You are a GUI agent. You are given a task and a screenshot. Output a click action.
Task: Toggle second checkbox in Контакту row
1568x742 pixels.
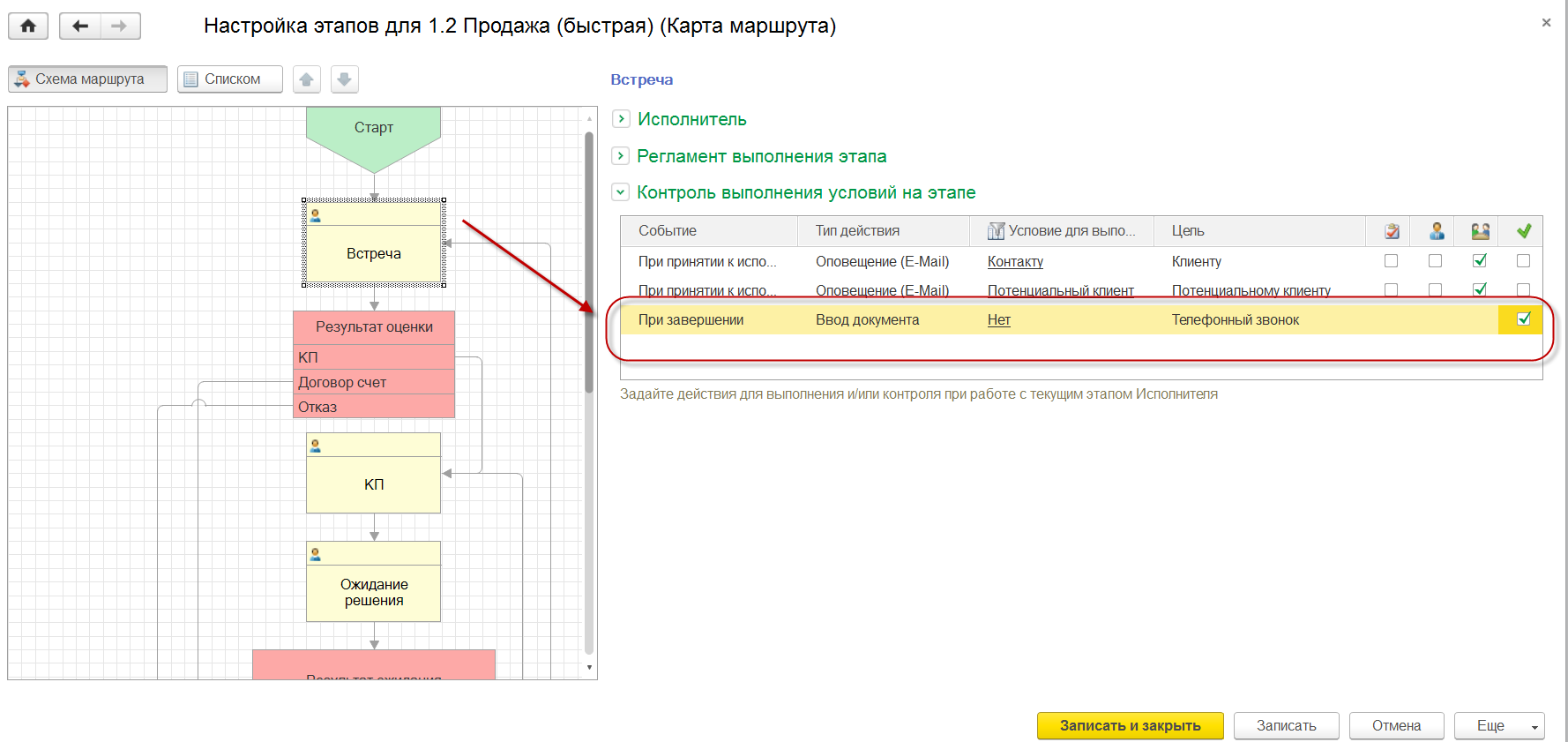pos(1435,260)
